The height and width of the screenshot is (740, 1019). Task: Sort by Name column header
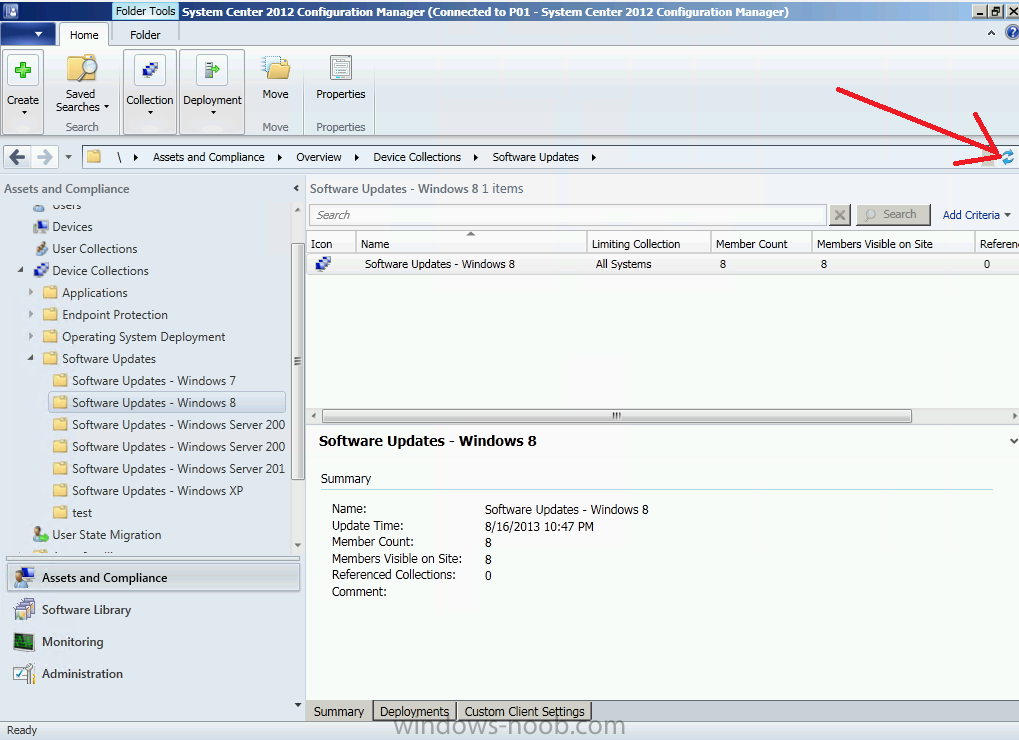pyautogui.click(x=471, y=244)
